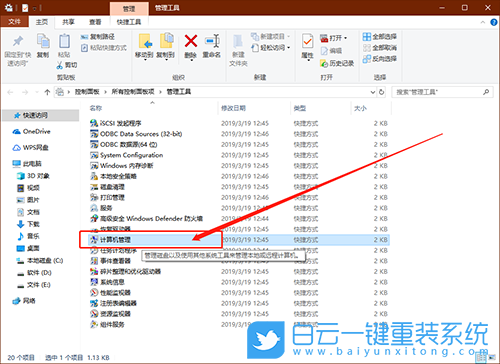Screen dimensions: 500x364
Task: Click 历史记录 in the ribbon
Action: 337,63
